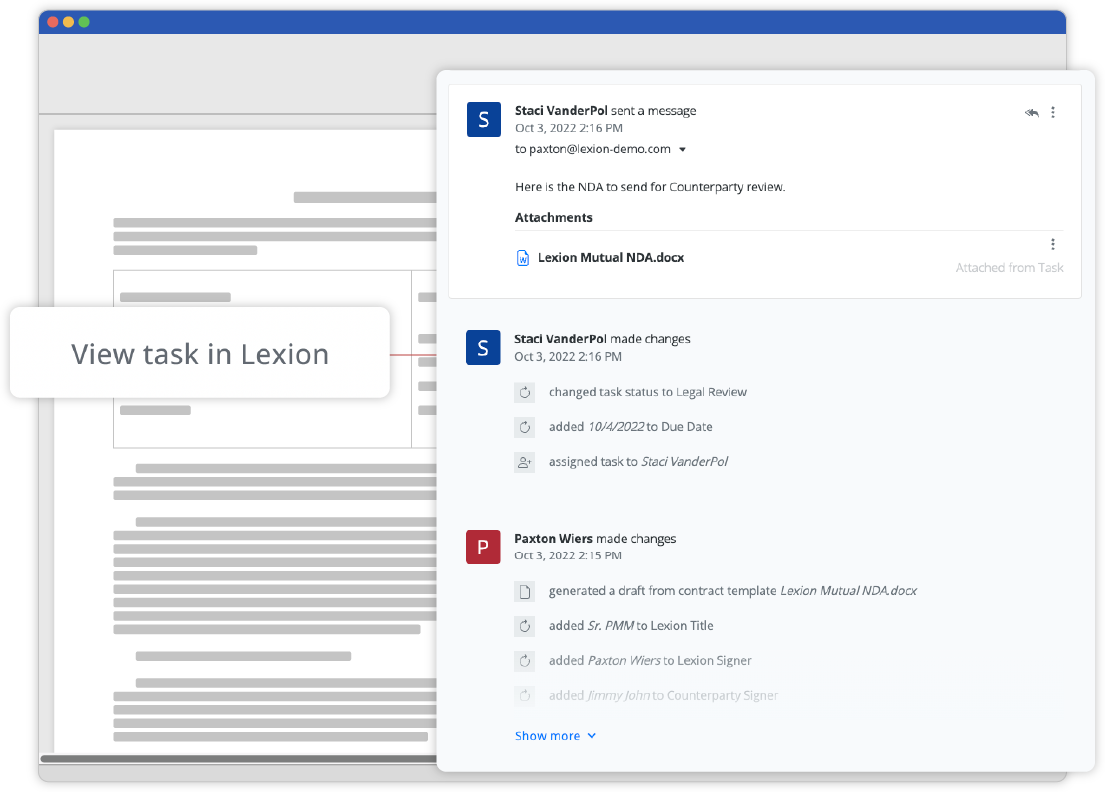Screen dimensions: 1105x792
Task: Click the Word document icon for the attachment
Action: [523, 258]
